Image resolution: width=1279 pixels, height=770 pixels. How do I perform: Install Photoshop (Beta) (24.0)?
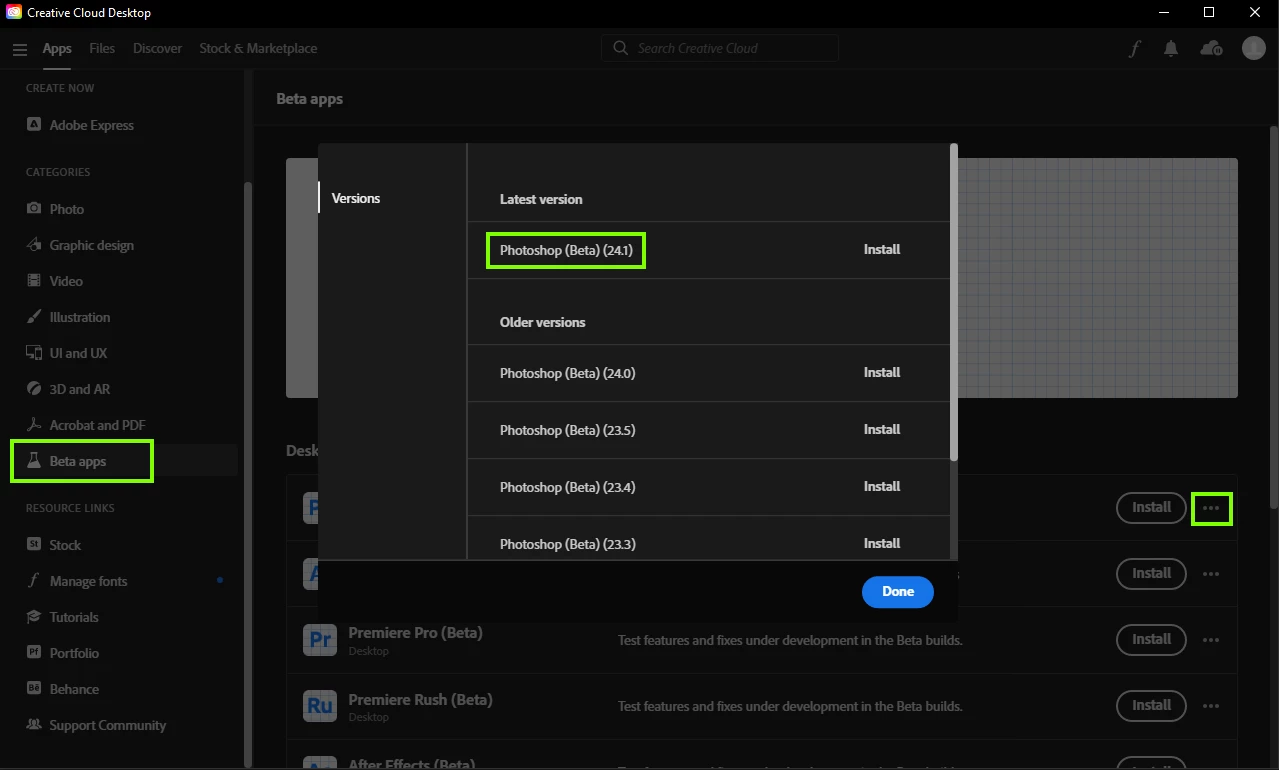[882, 372]
